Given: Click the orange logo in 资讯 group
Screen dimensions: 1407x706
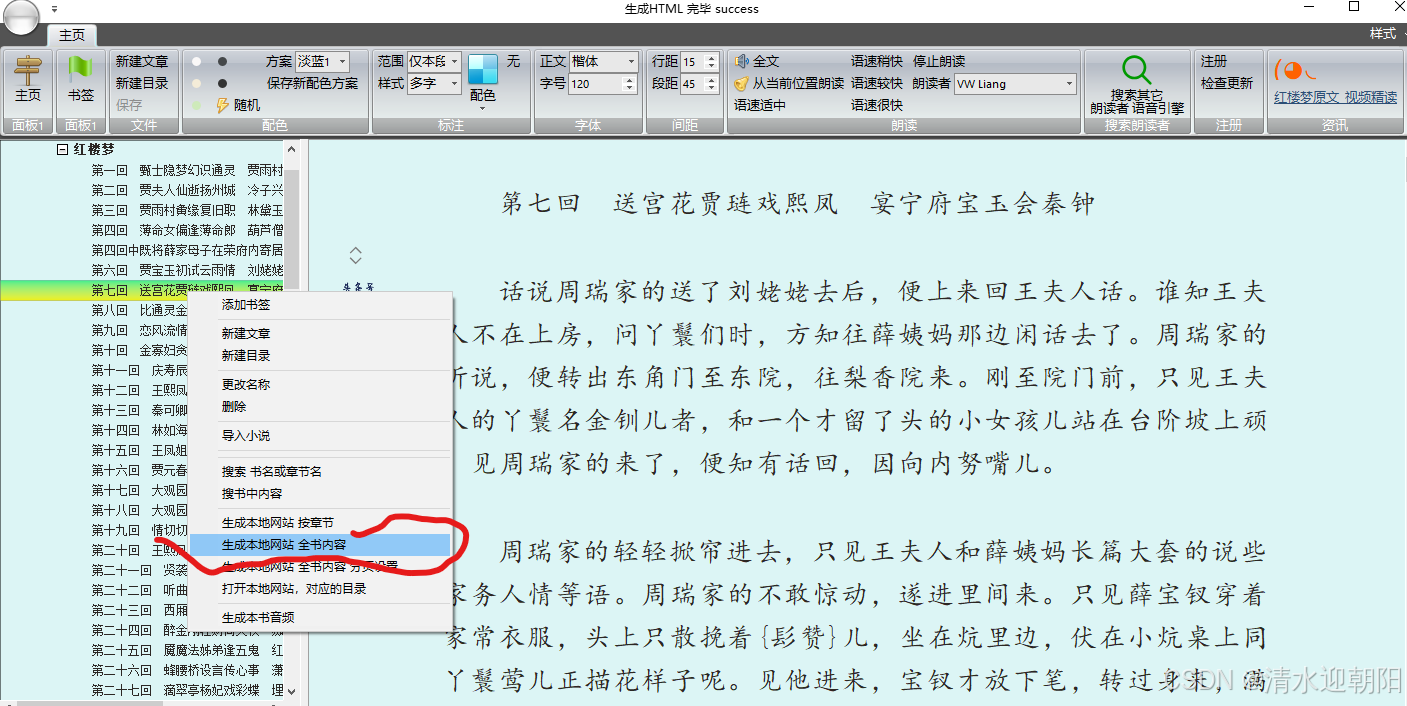Looking at the screenshot, I should click(1296, 70).
